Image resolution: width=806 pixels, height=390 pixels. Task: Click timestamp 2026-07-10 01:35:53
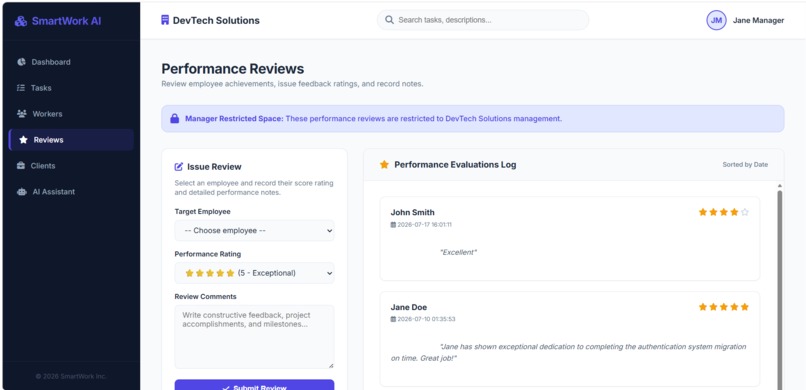point(426,319)
